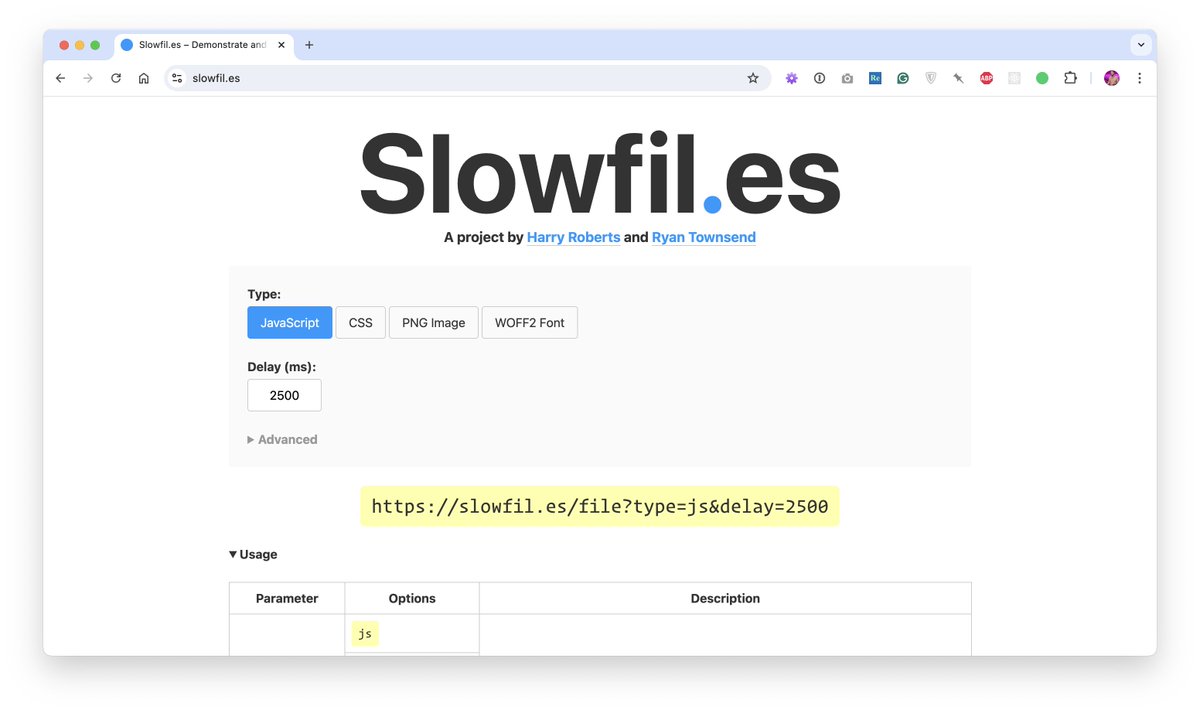Collapse the Usage section
1200x713 pixels.
click(x=253, y=554)
